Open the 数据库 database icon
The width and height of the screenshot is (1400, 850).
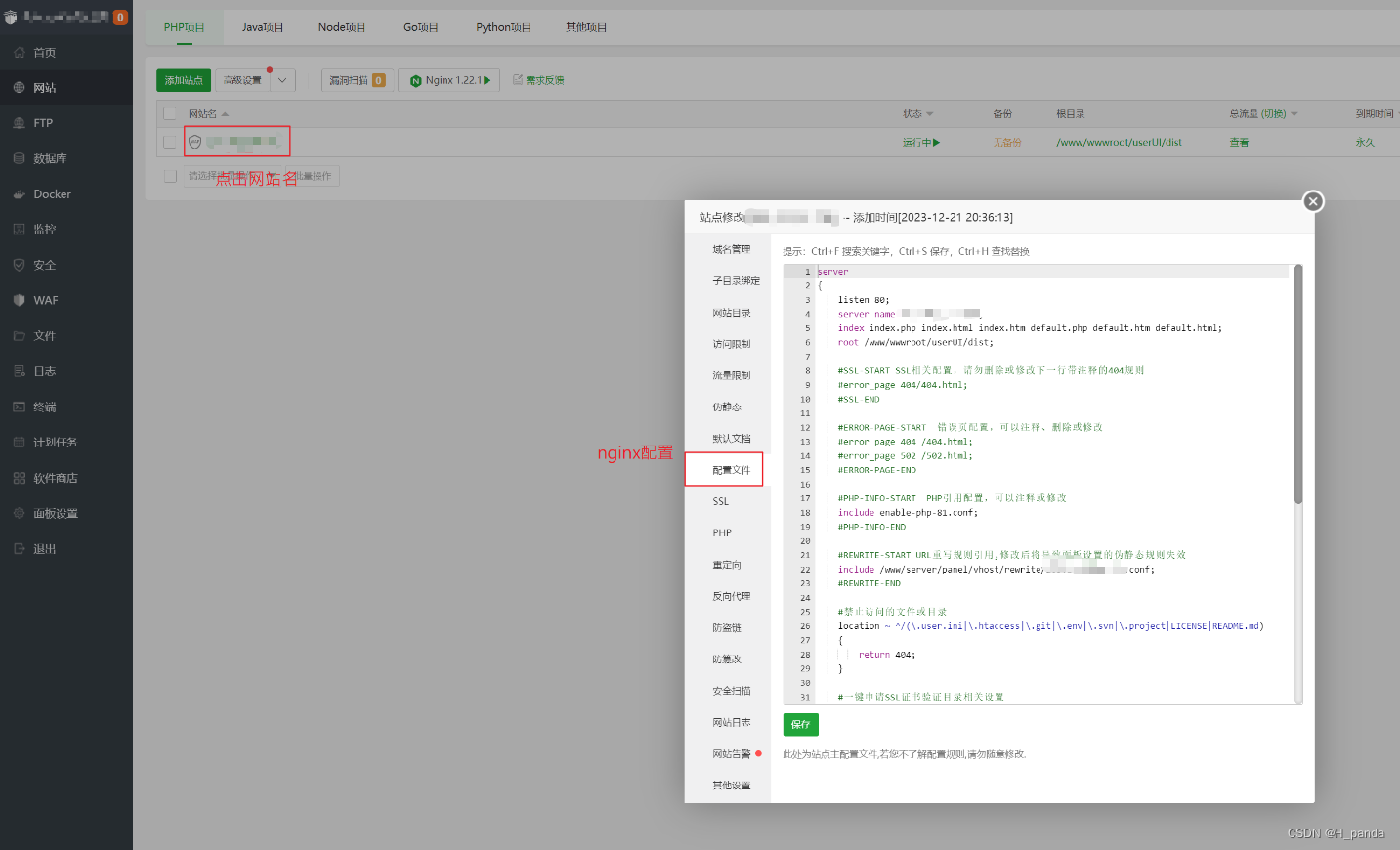coord(19,158)
